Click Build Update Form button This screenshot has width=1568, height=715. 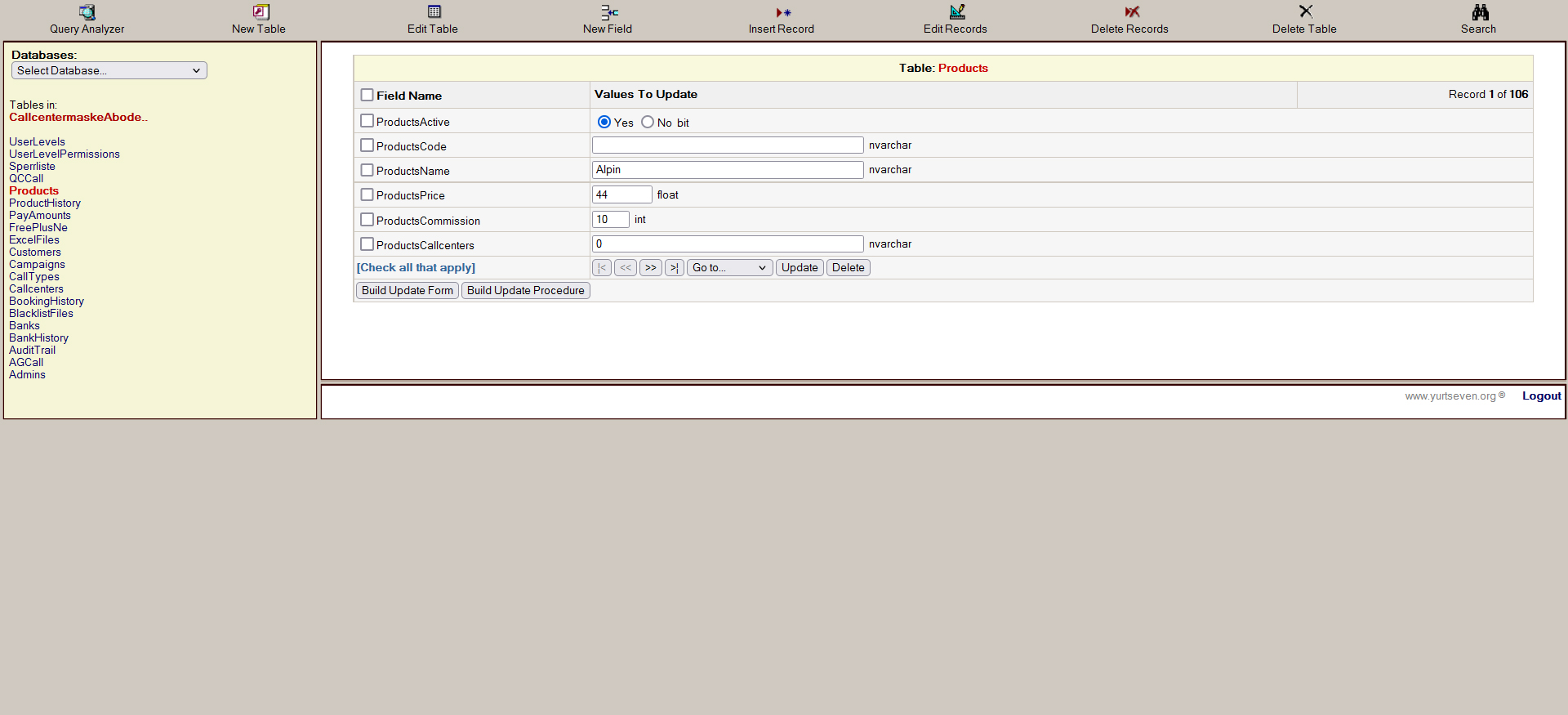pyautogui.click(x=408, y=290)
